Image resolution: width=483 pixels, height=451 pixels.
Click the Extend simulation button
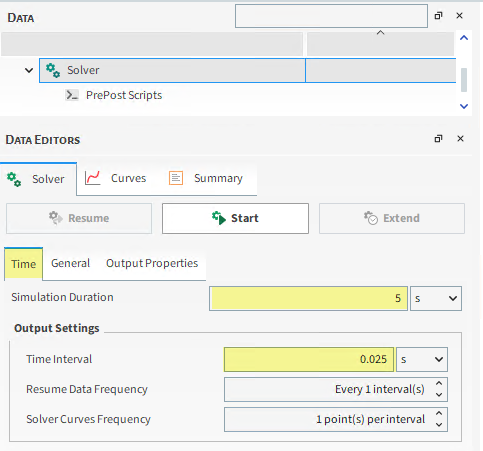392,218
